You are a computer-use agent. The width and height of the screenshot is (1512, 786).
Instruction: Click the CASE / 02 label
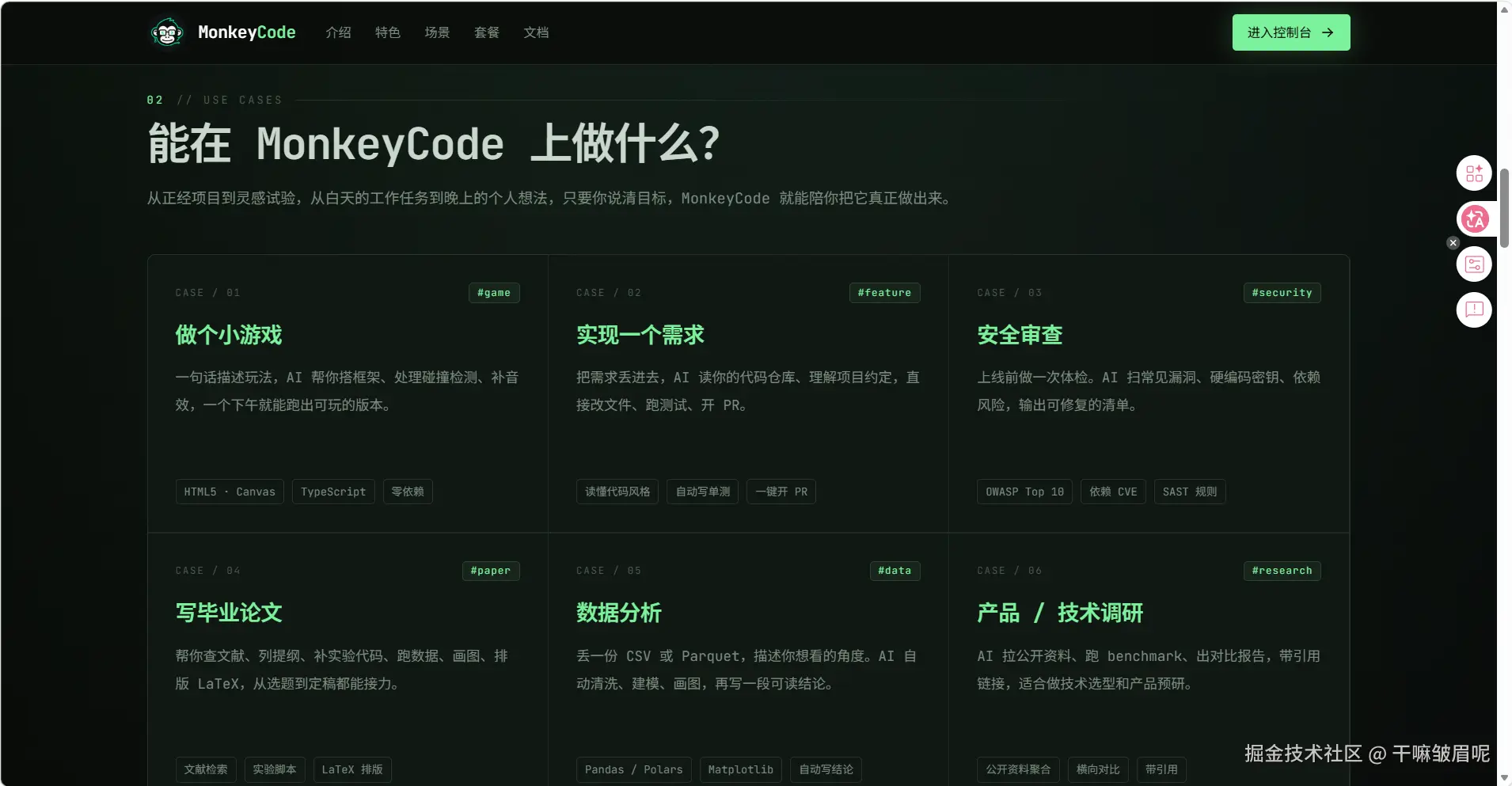coord(609,293)
